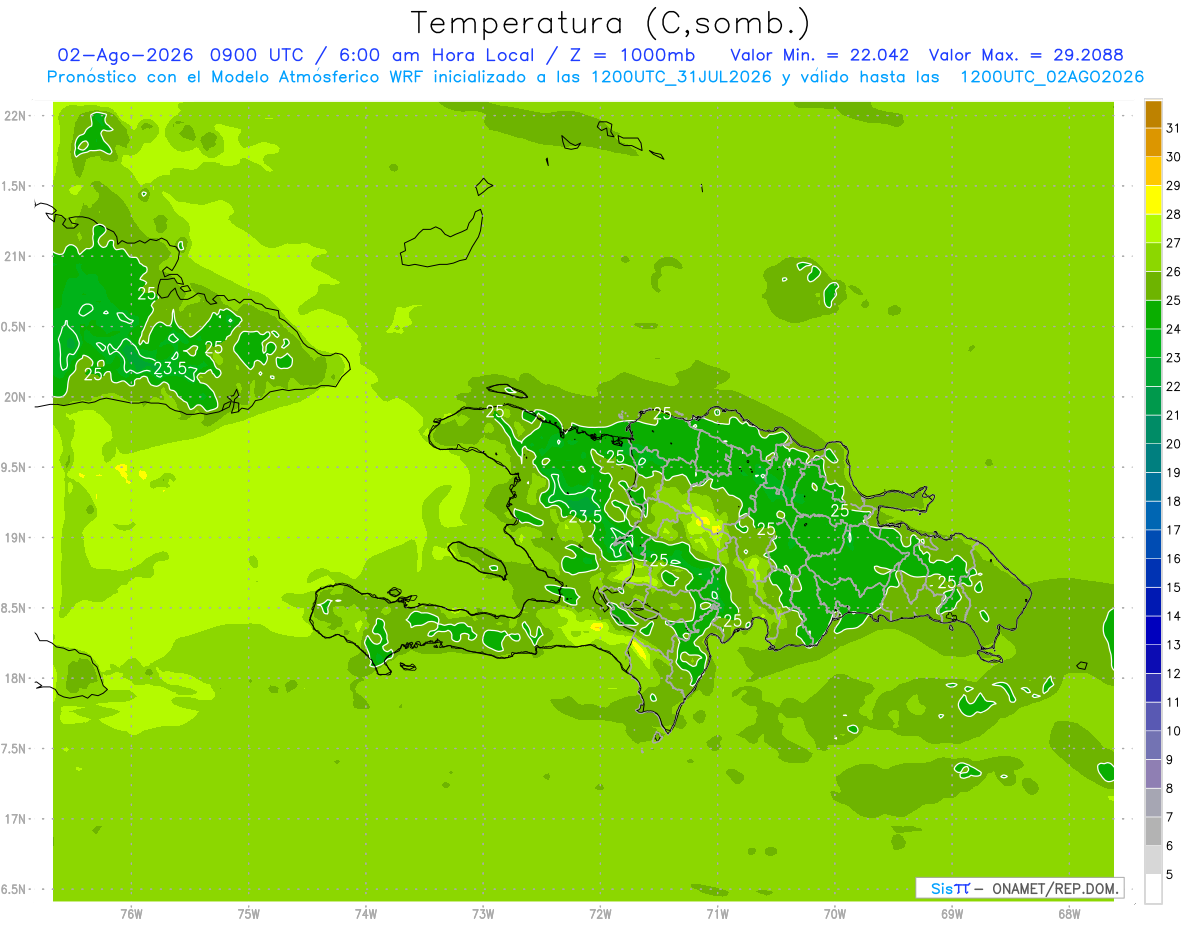Click the 72W longitude axis label

600,914
